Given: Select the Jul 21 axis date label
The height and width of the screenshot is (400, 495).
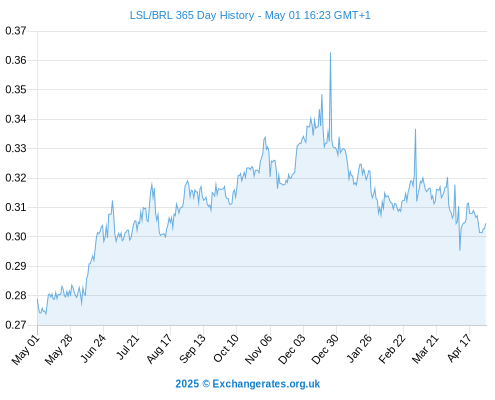Looking at the screenshot, I should (x=127, y=347).
